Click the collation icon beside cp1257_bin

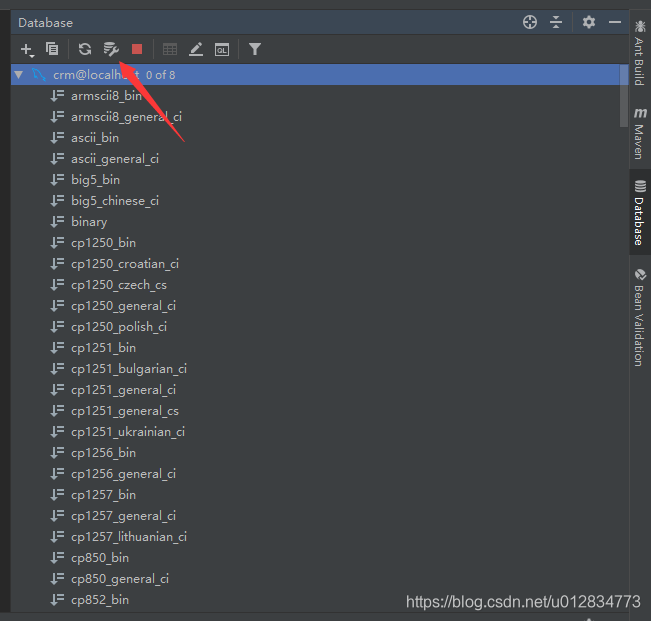(x=57, y=494)
